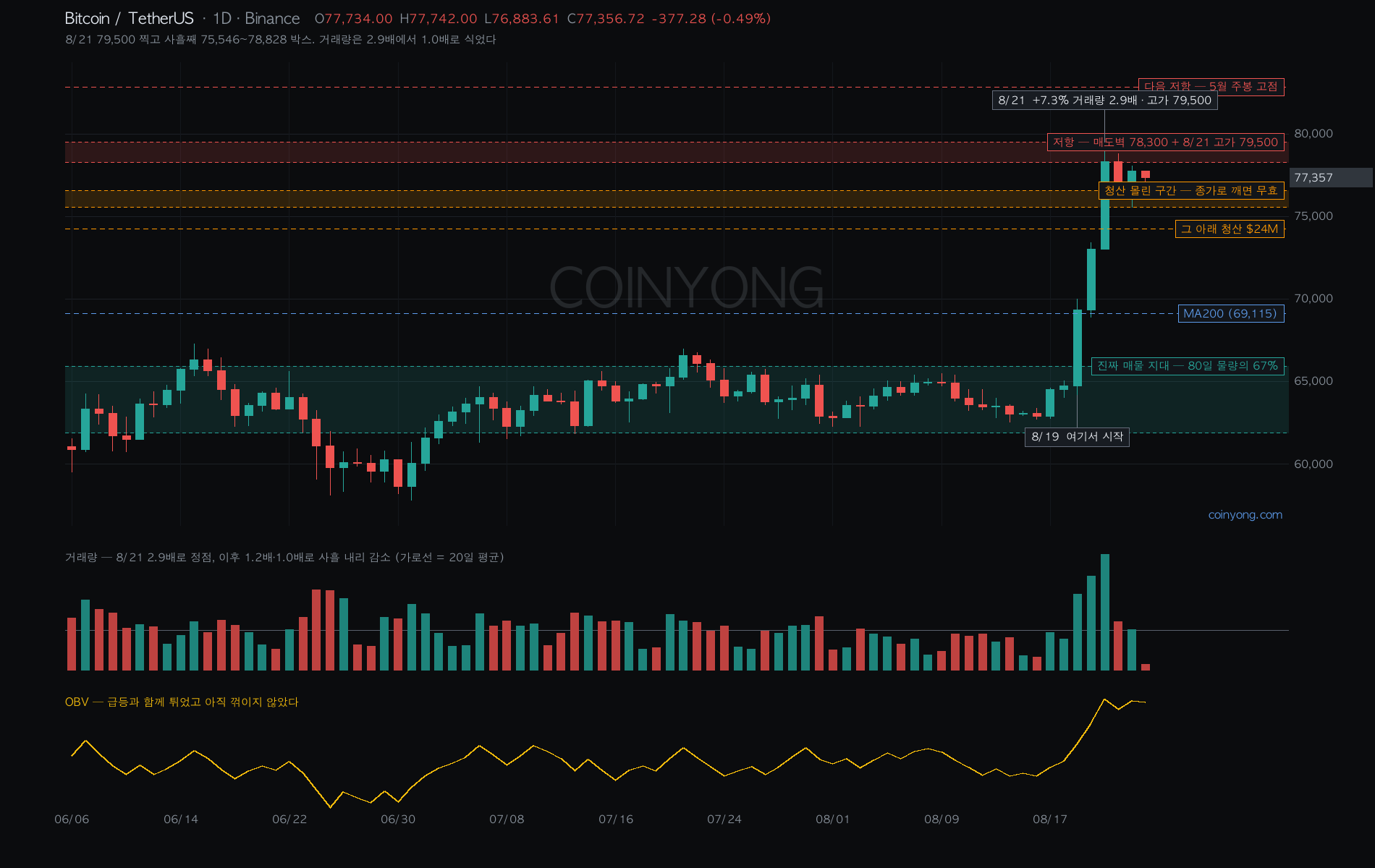The image size is (1375, 868).
Task: Click the low value L76,883.61
Action: coord(522,19)
